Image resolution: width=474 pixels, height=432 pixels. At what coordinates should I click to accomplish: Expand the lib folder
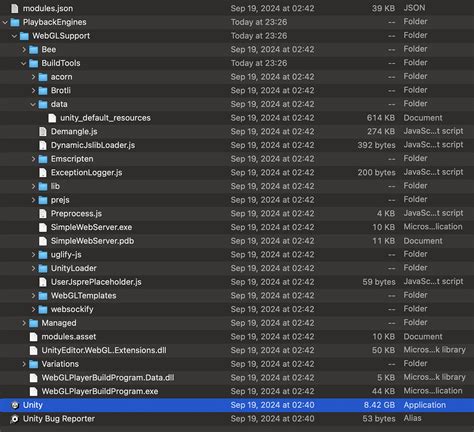[x=33, y=186]
